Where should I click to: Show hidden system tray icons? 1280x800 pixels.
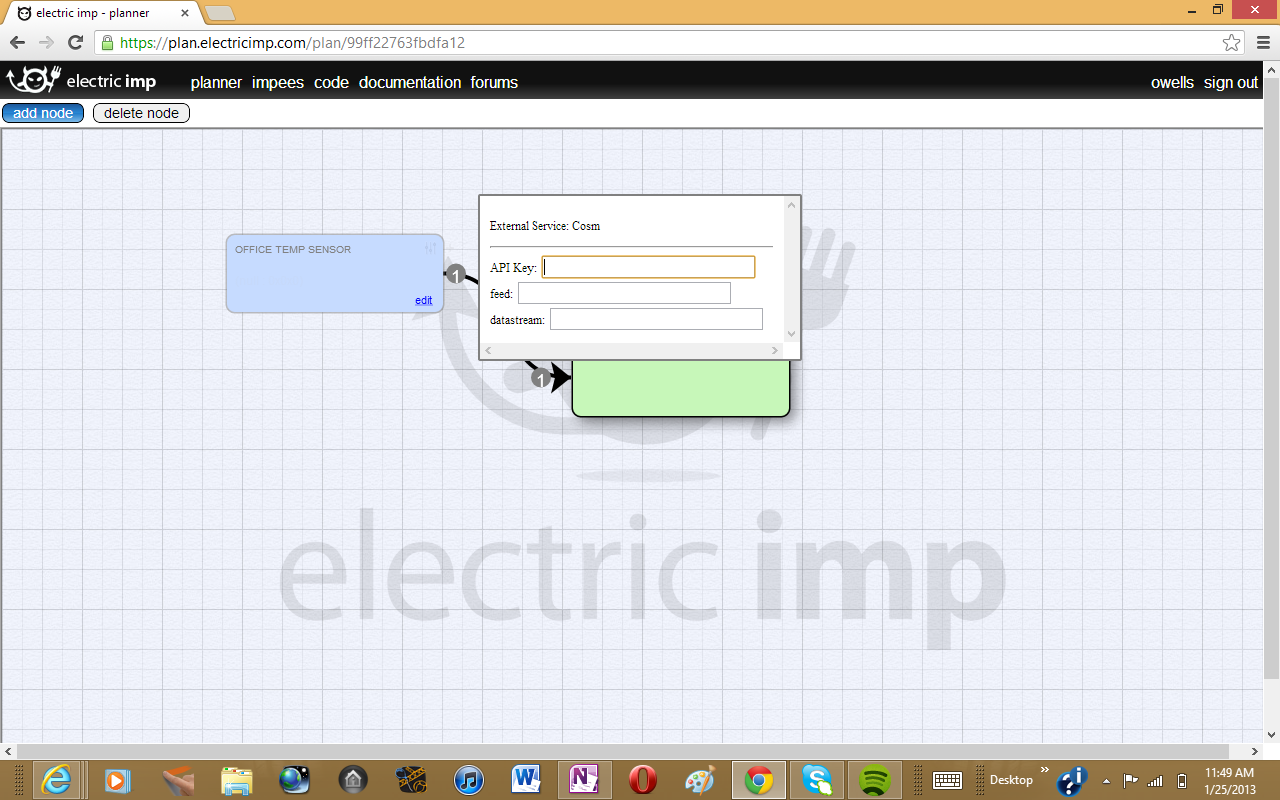[x=1106, y=780]
